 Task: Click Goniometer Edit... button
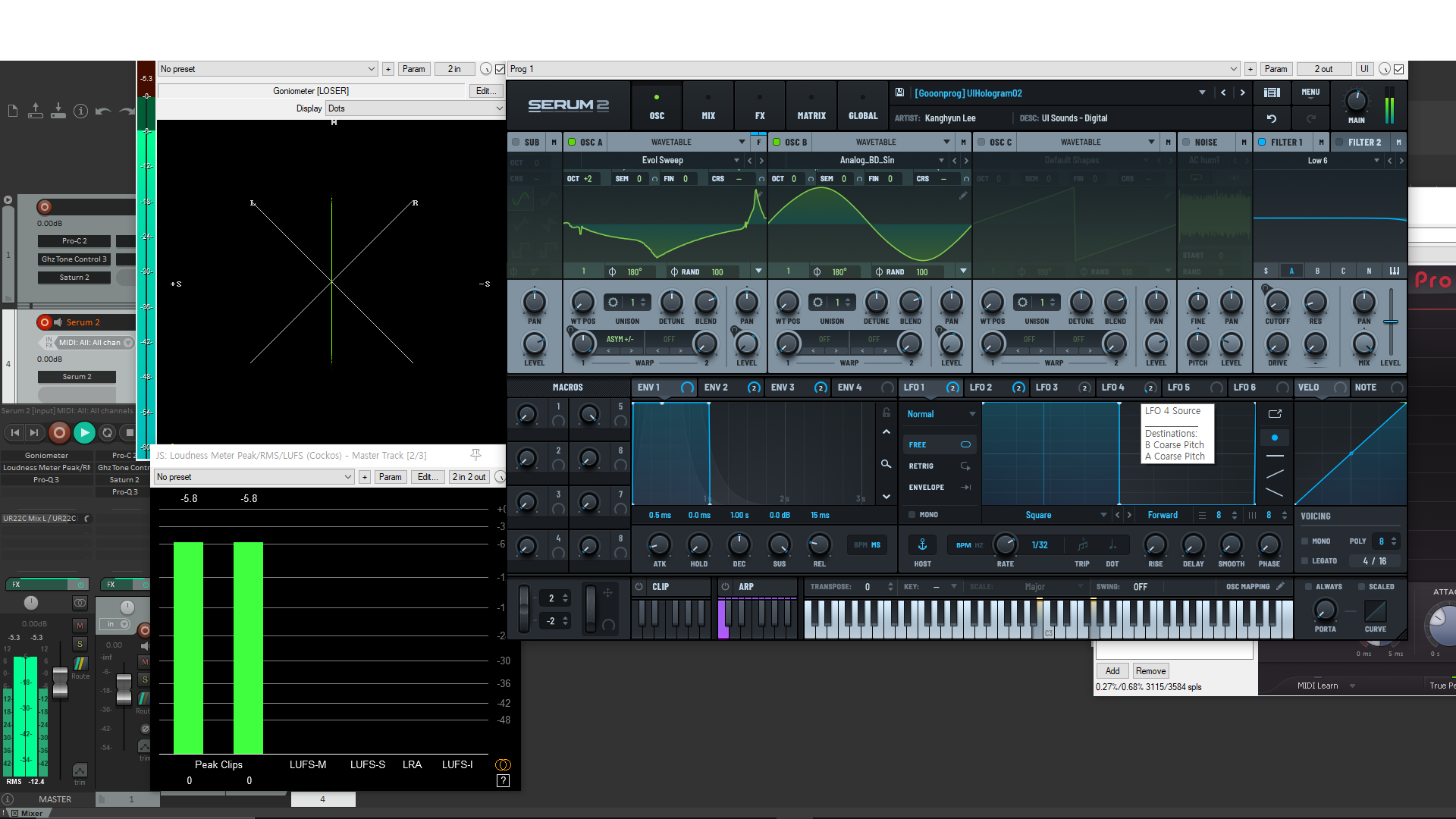coord(486,91)
